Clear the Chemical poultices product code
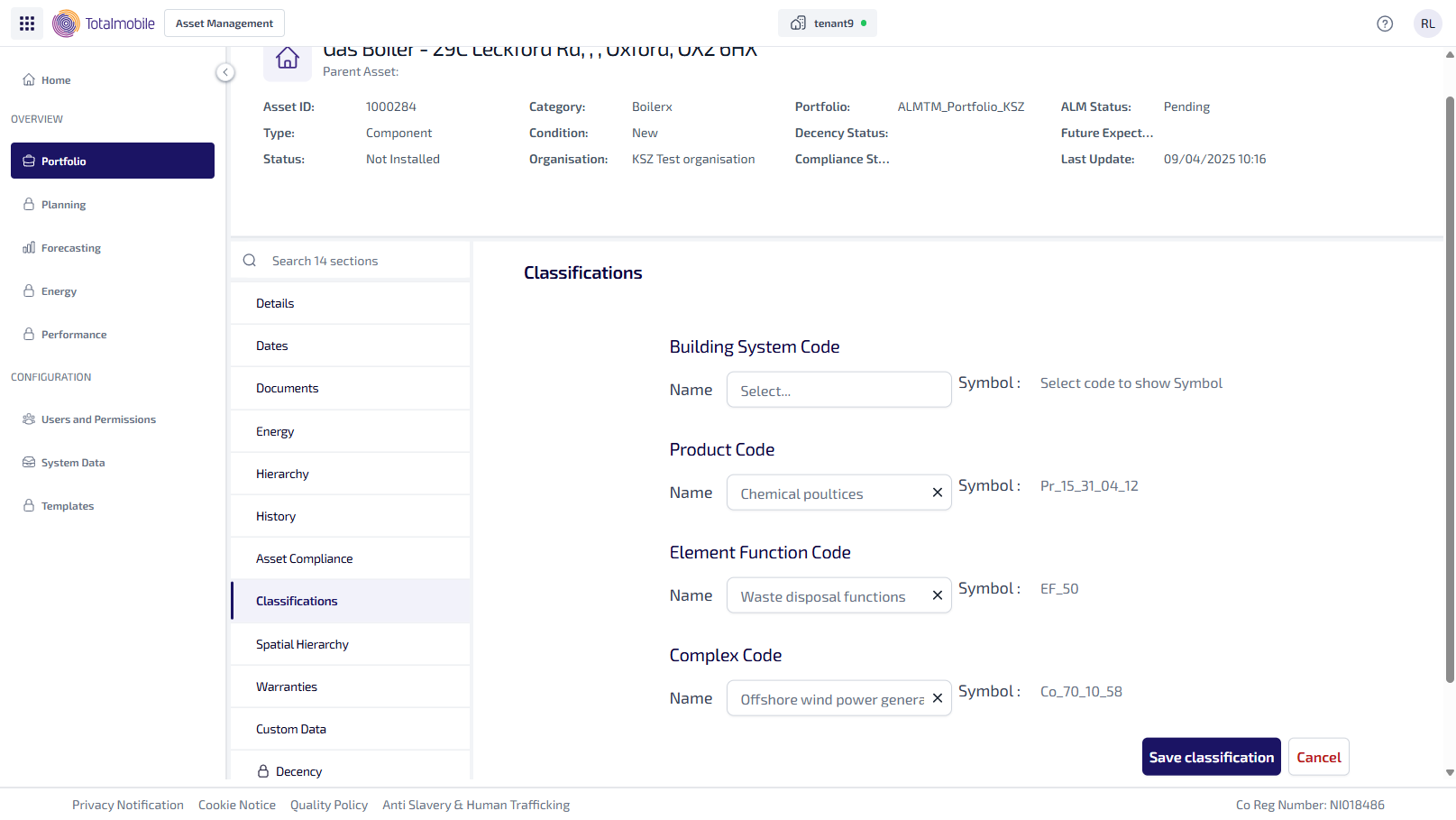Viewport: 1456px width, 820px height. (x=937, y=493)
